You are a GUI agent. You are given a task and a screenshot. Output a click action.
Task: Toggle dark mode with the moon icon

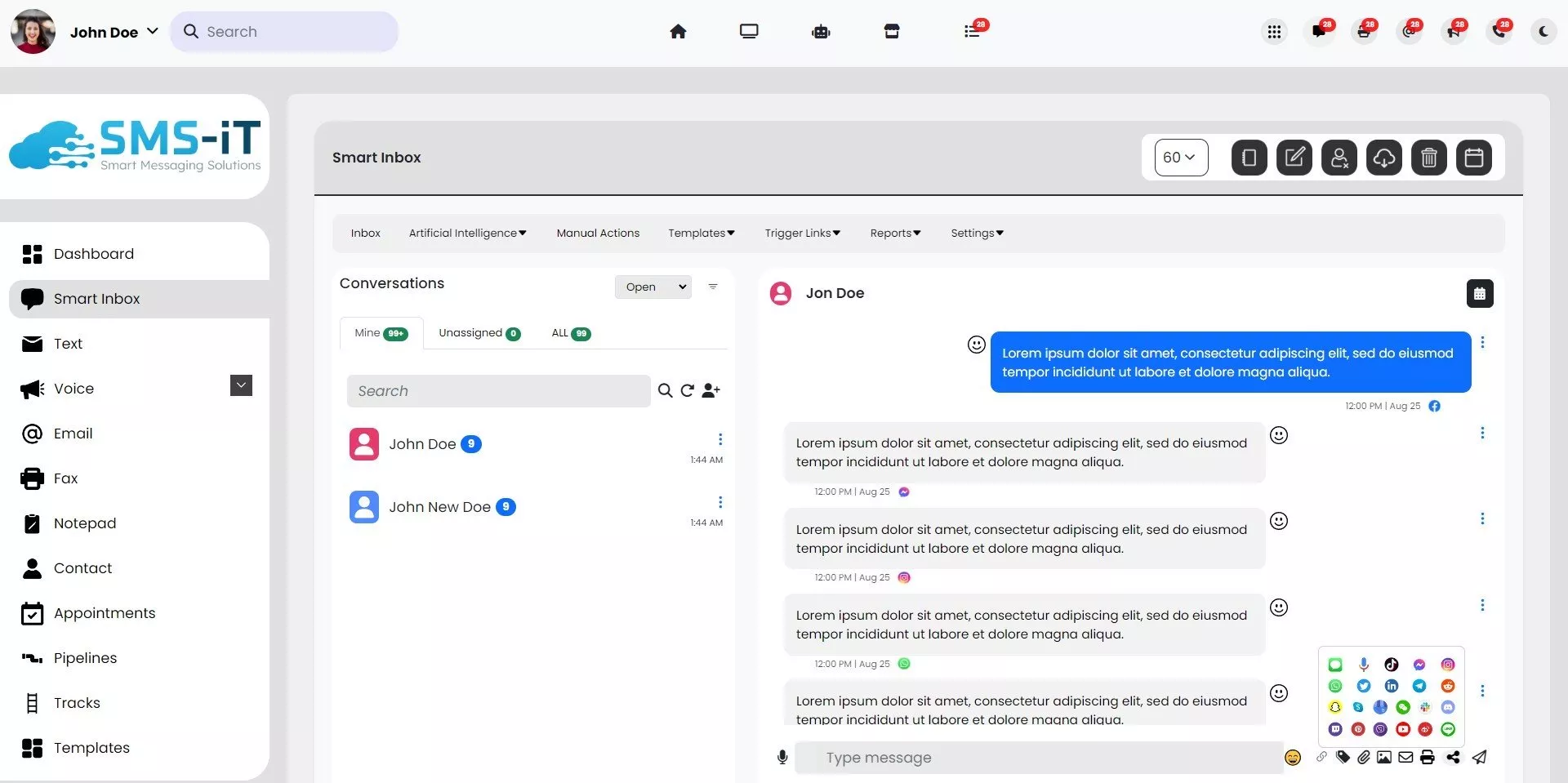click(x=1543, y=32)
